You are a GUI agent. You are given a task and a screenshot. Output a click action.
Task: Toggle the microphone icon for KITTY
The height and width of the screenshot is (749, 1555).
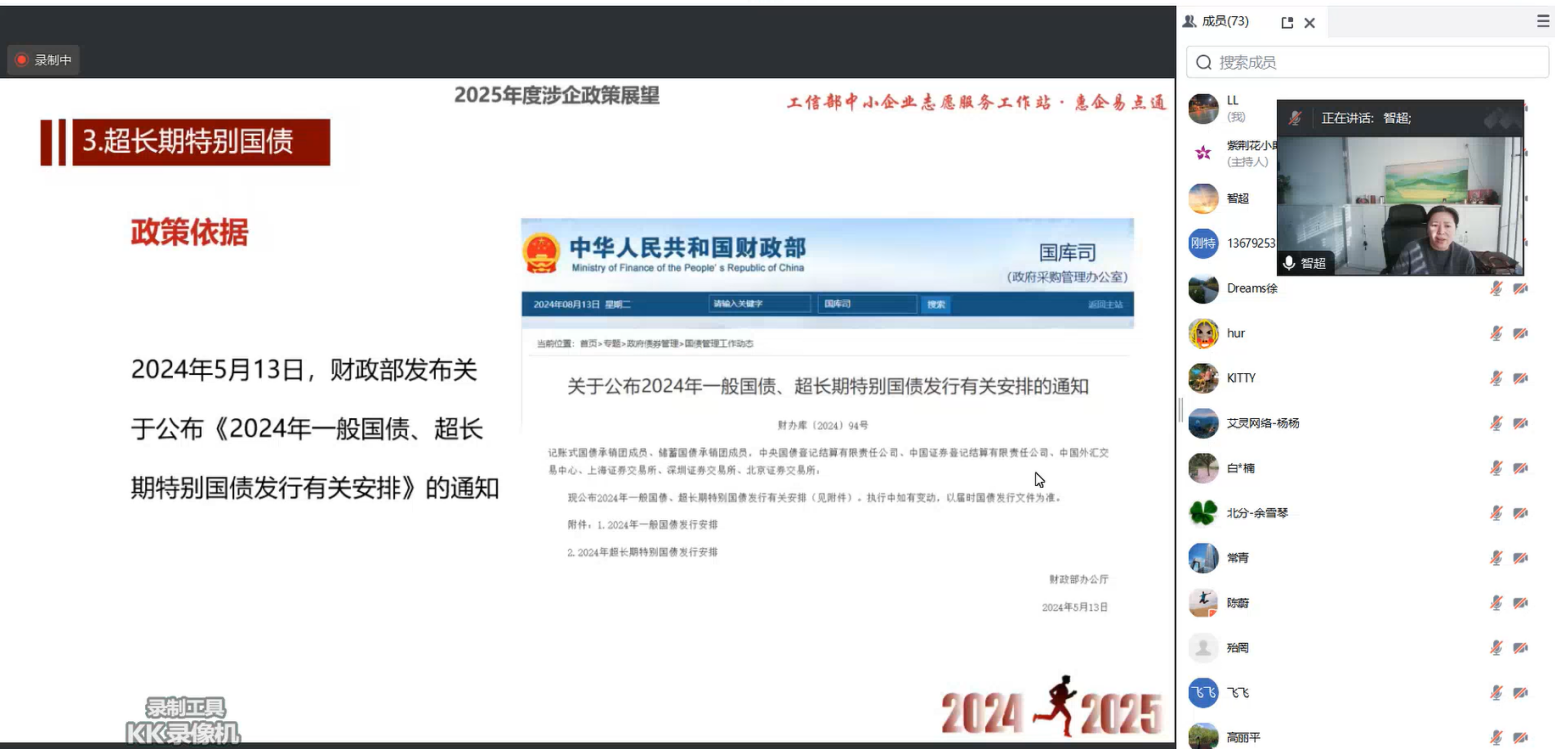click(1496, 378)
